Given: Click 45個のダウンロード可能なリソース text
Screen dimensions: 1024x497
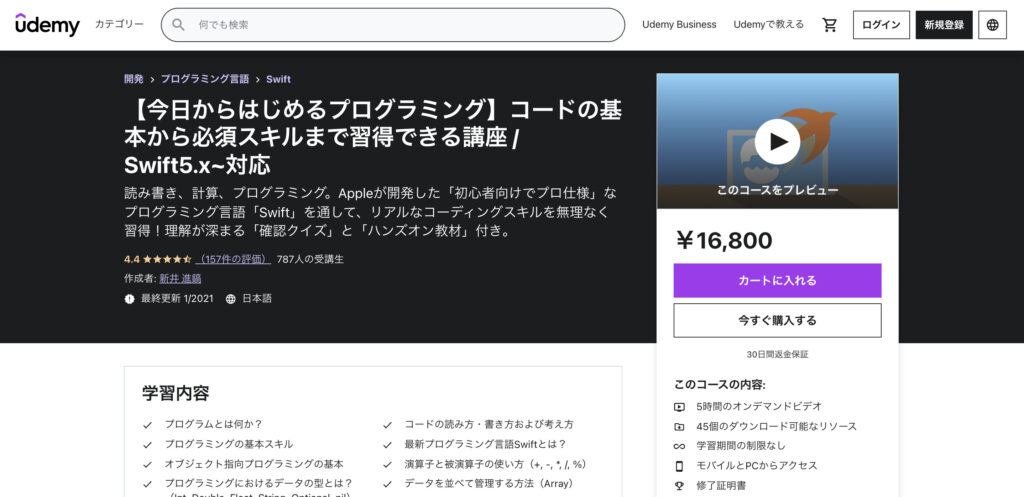Looking at the screenshot, I should pyautogui.click(x=776, y=426).
